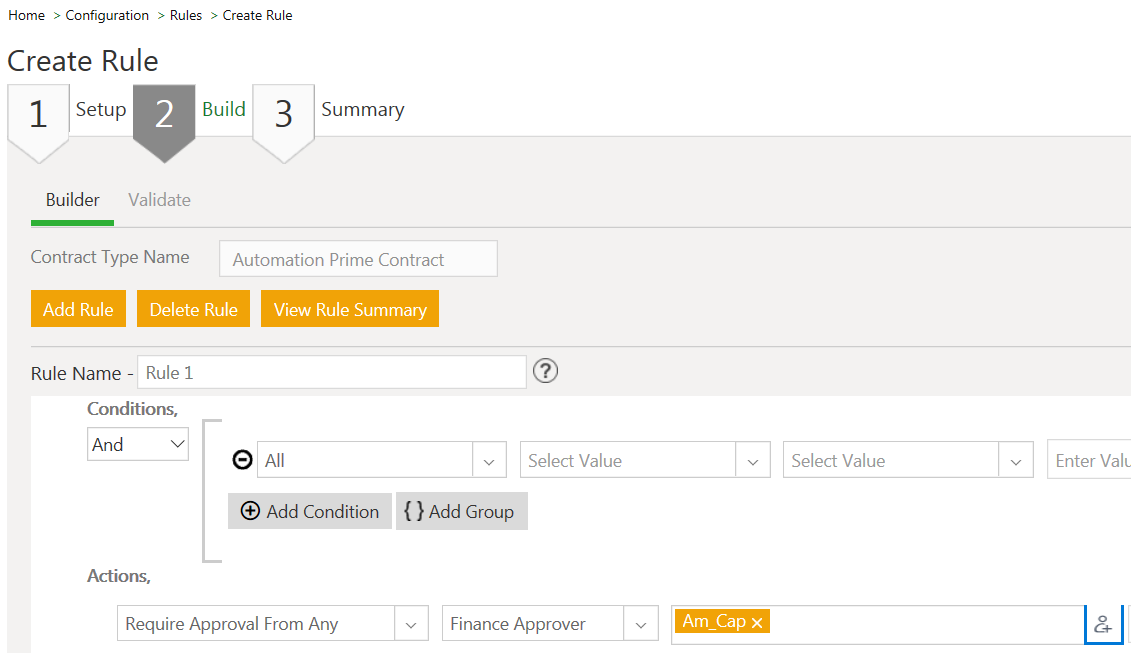This screenshot has height=653, width=1131.
Task: Click the Rule Name input field
Action: pyautogui.click(x=331, y=372)
